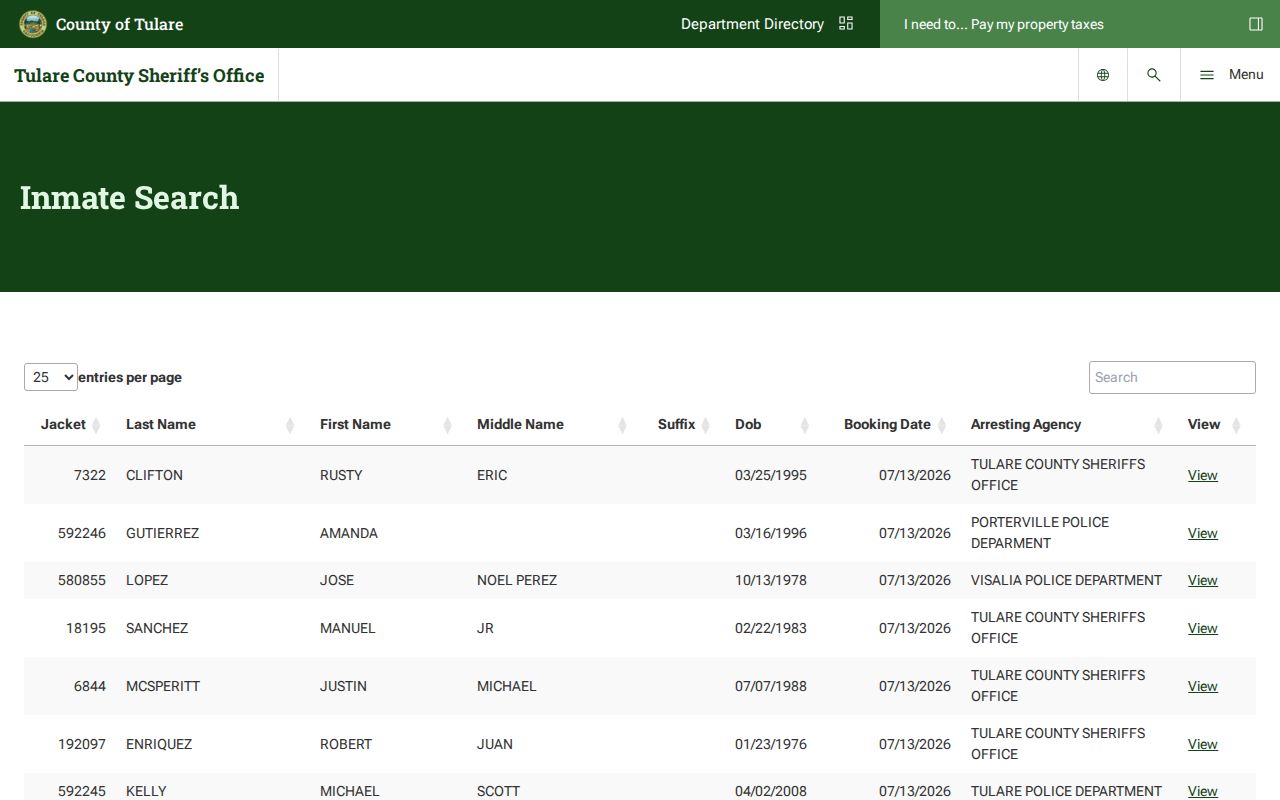Image resolution: width=1280 pixels, height=800 pixels.
Task: Click the Last Name column header
Action: point(161,424)
